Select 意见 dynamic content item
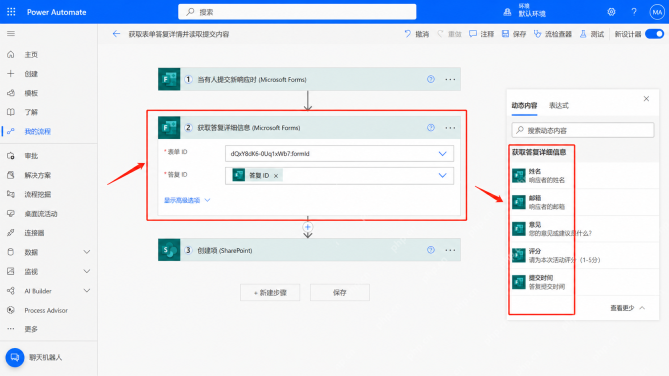The image size is (669, 376). coord(583,229)
